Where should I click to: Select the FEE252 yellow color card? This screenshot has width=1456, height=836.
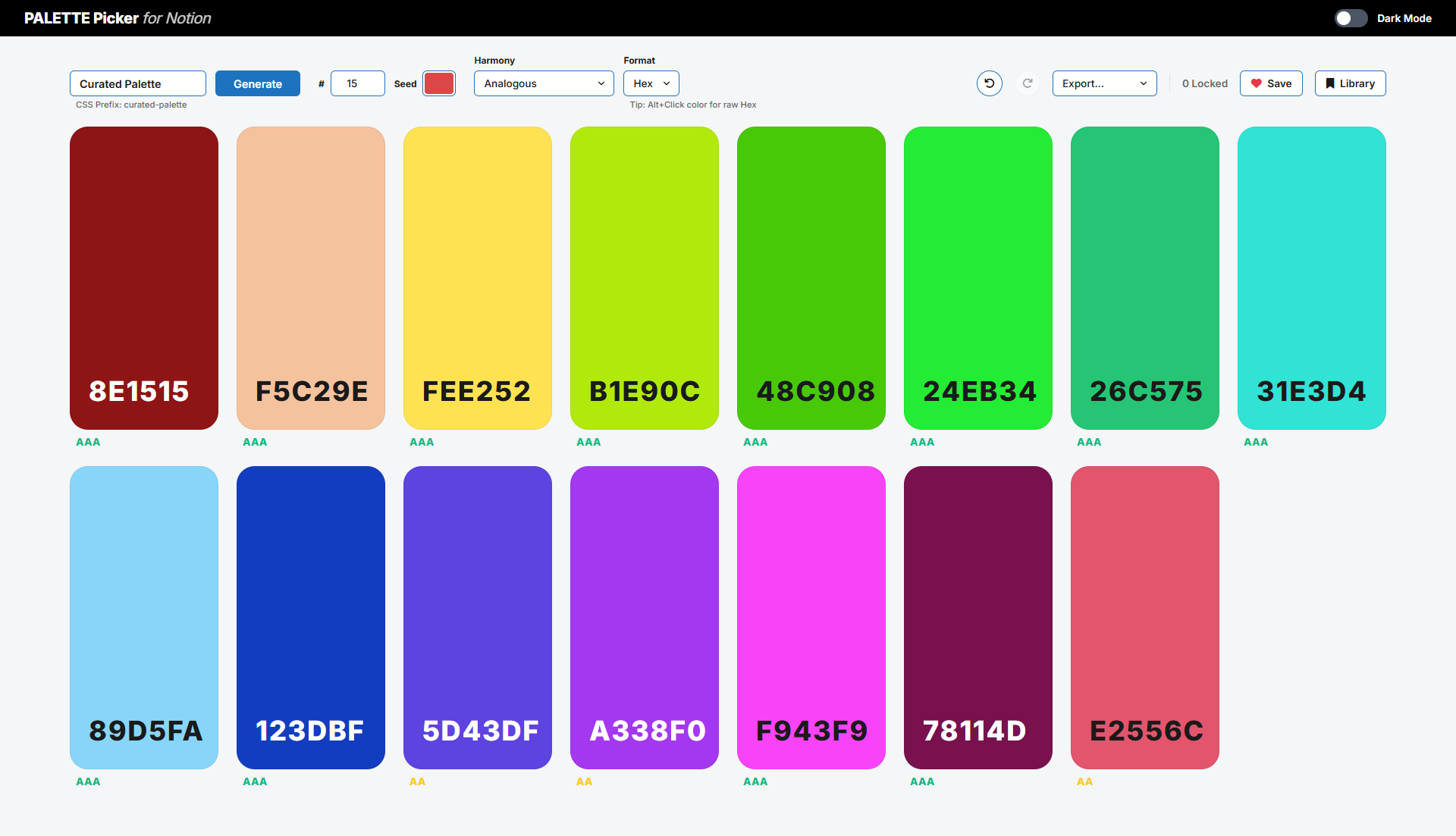pos(477,278)
